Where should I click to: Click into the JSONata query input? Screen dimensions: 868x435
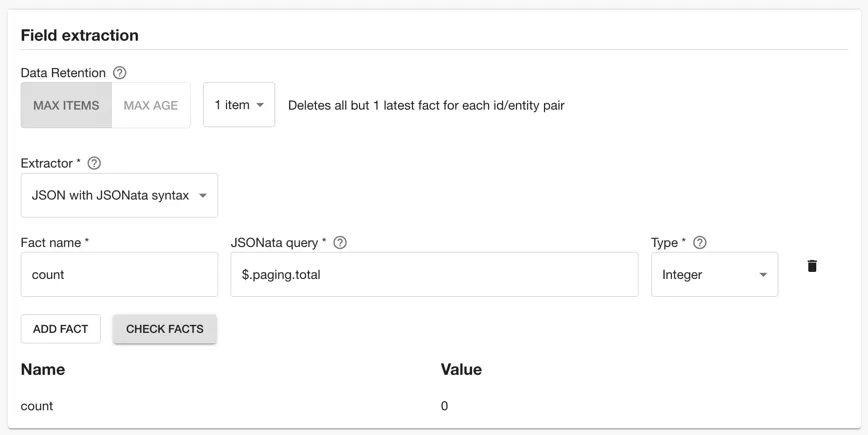[x=434, y=275]
